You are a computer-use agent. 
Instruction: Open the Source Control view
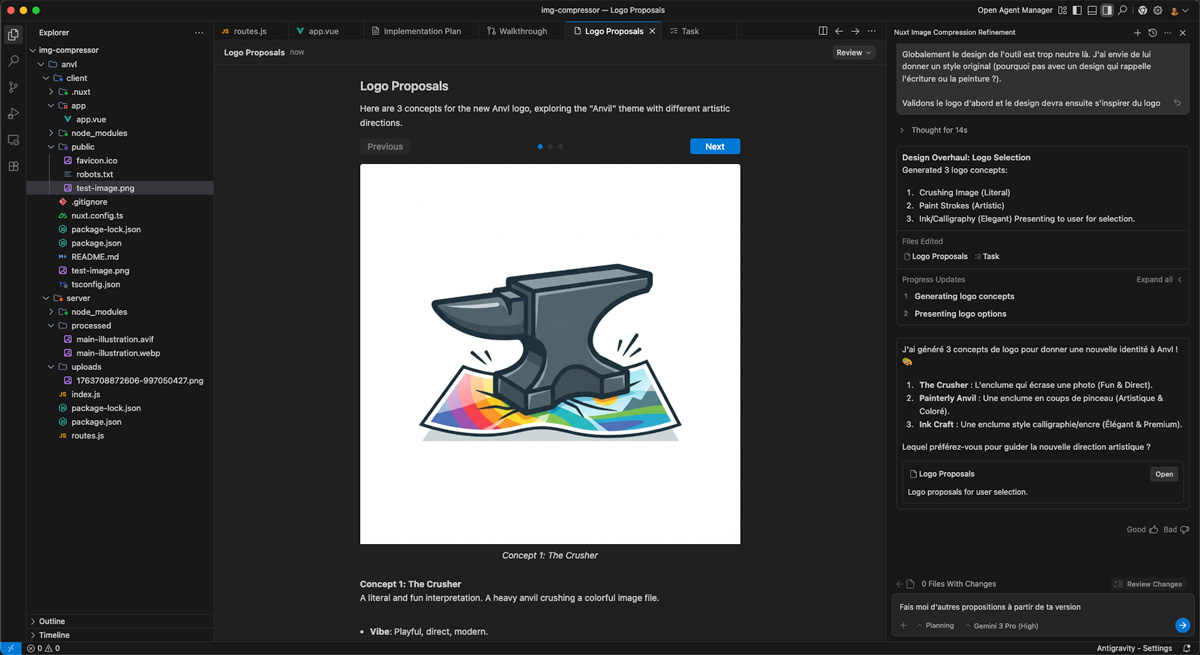(13, 88)
